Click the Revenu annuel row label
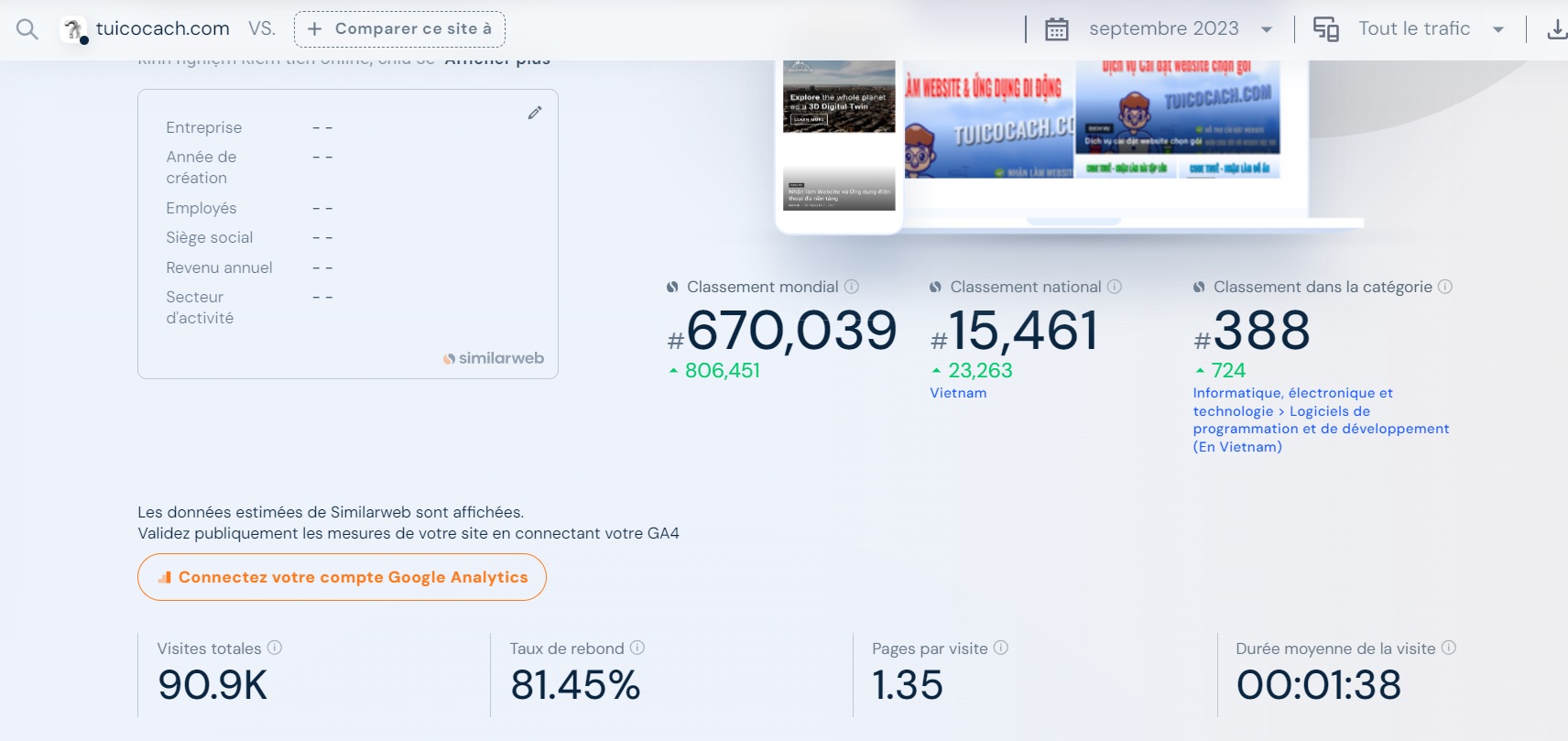The width and height of the screenshot is (1568, 741). (x=219, y=267)
